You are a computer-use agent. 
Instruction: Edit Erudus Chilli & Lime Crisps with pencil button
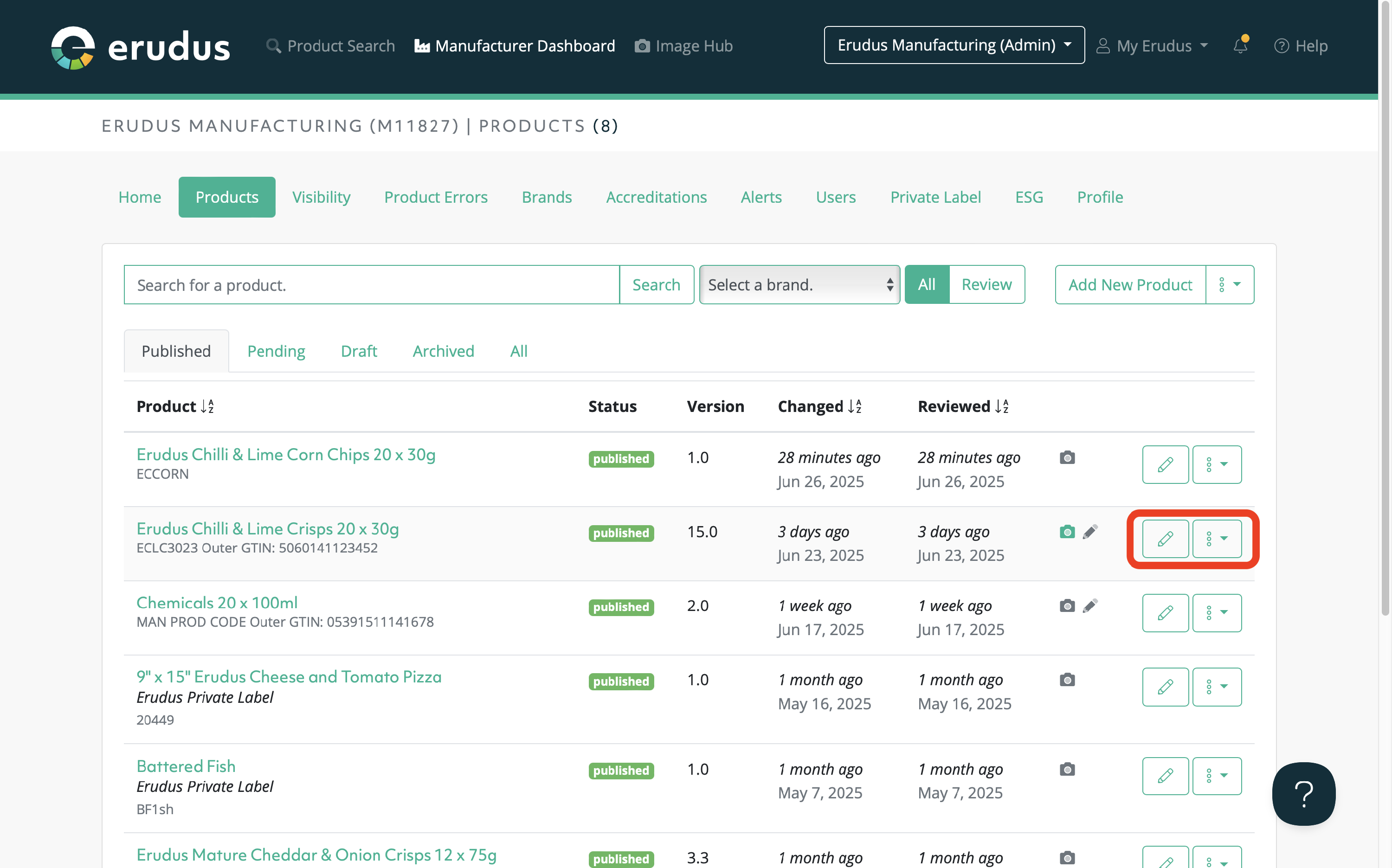coord(1165,539)
